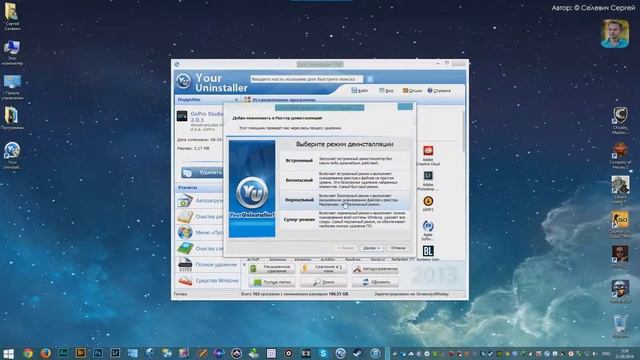Switch to Установленные программы tab
Screen dimensions: 640x360
pyautogui.click(x=280, y=100)
